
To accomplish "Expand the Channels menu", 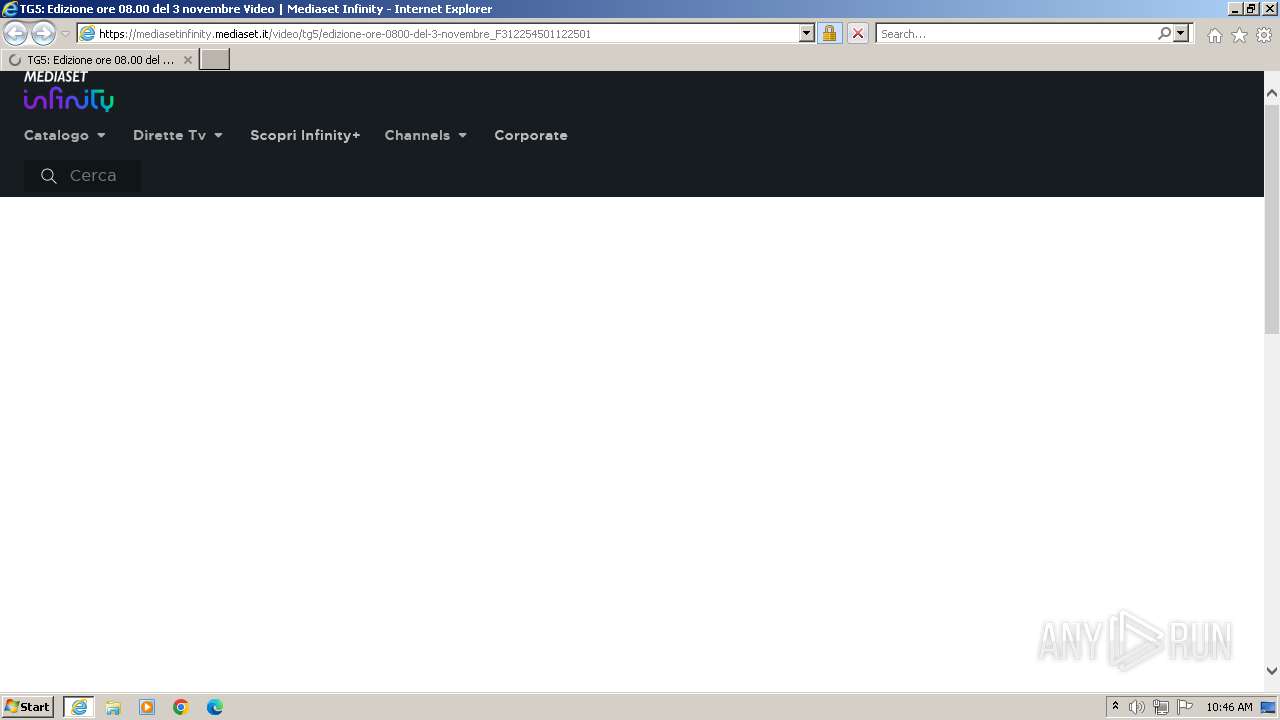I will pyautogui.click(x=426, y=135).
